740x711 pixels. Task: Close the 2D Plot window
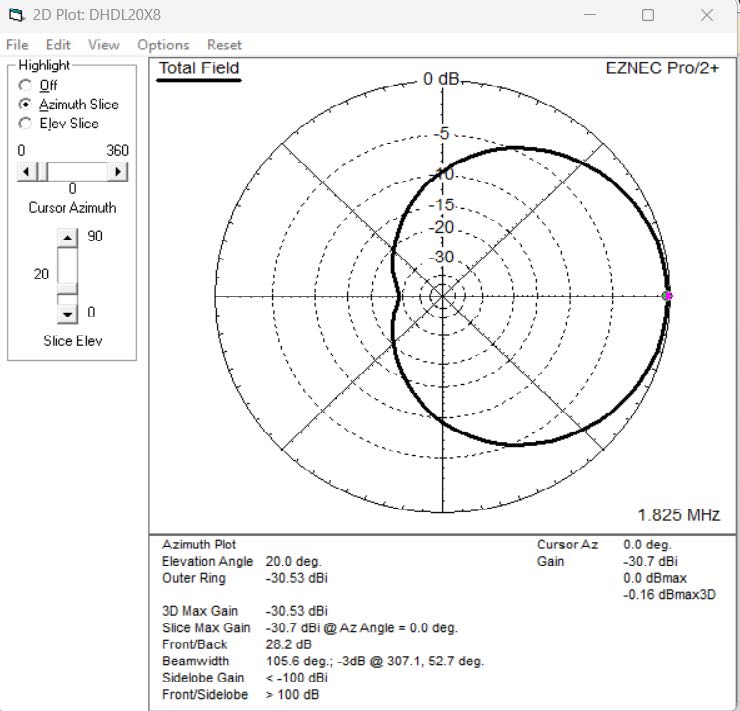(x=707, y=15)
